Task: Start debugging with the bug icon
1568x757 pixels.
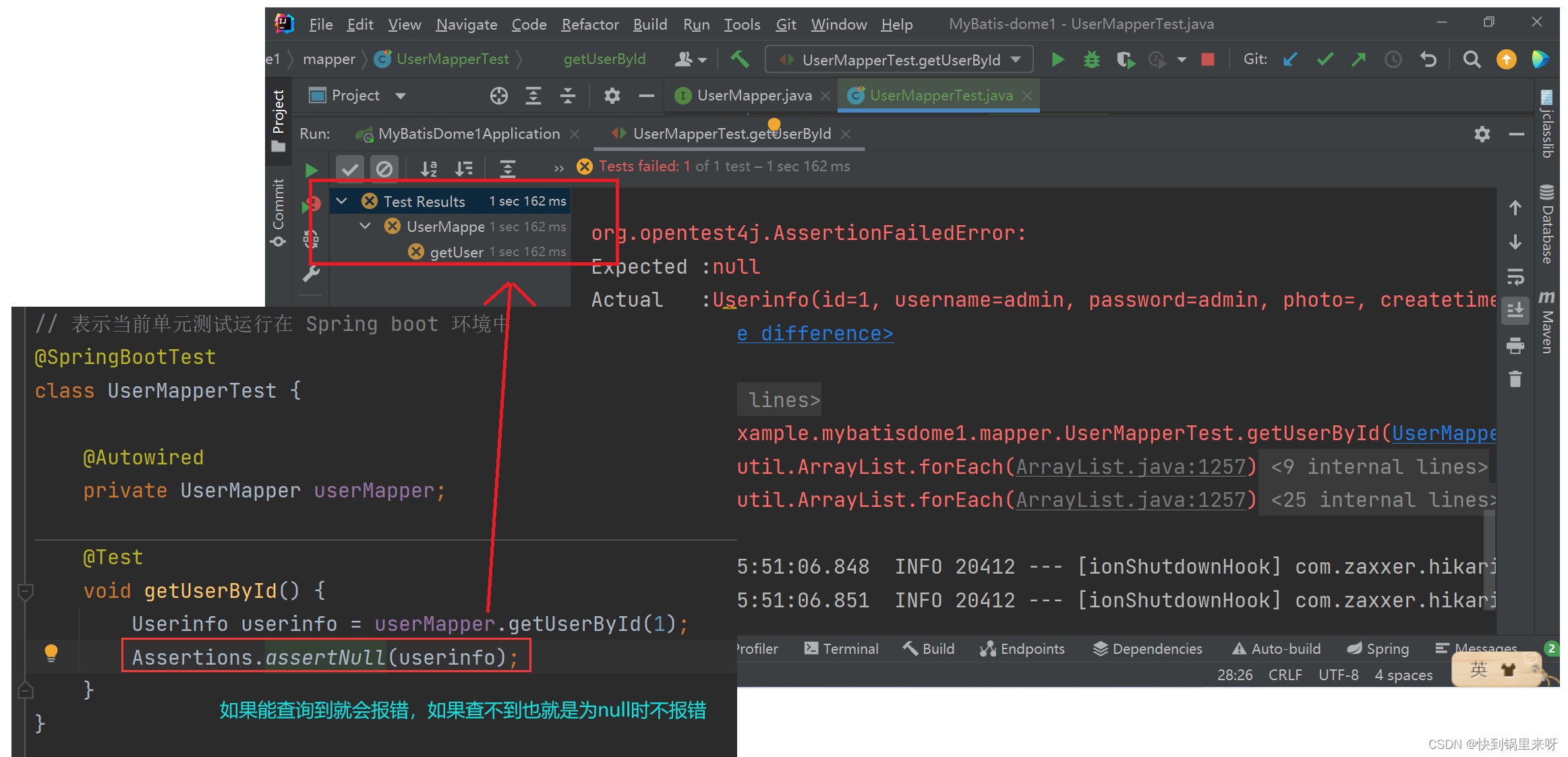Action: (x=1091, y=60)
